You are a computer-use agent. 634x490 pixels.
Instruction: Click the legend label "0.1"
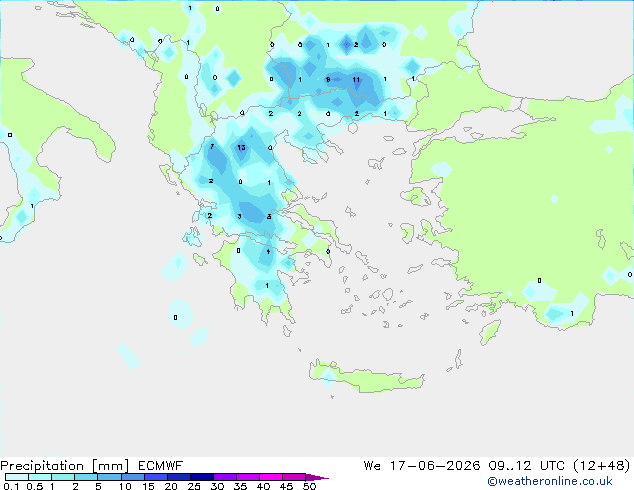10,486
